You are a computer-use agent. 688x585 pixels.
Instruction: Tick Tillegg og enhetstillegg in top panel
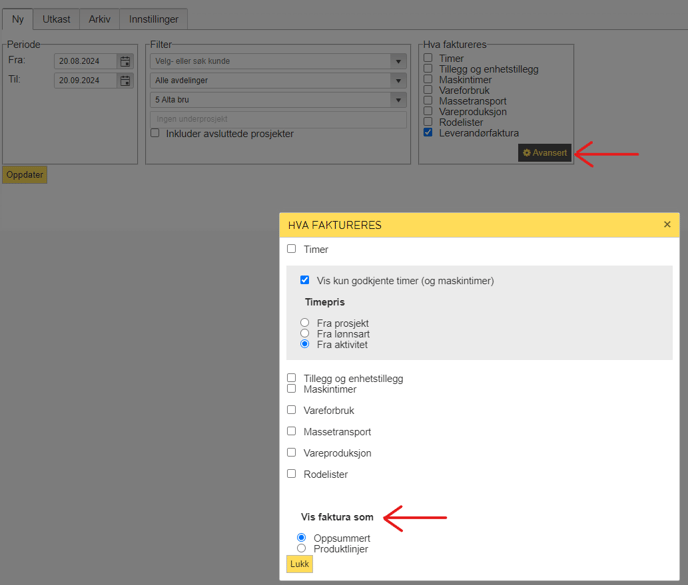click(428, 68)
